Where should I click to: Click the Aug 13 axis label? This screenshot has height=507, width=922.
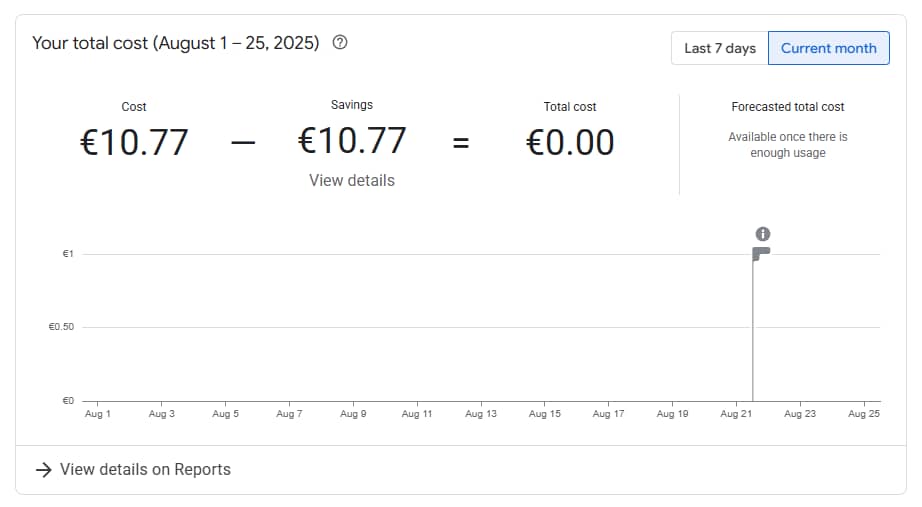[x=481, y=413]
